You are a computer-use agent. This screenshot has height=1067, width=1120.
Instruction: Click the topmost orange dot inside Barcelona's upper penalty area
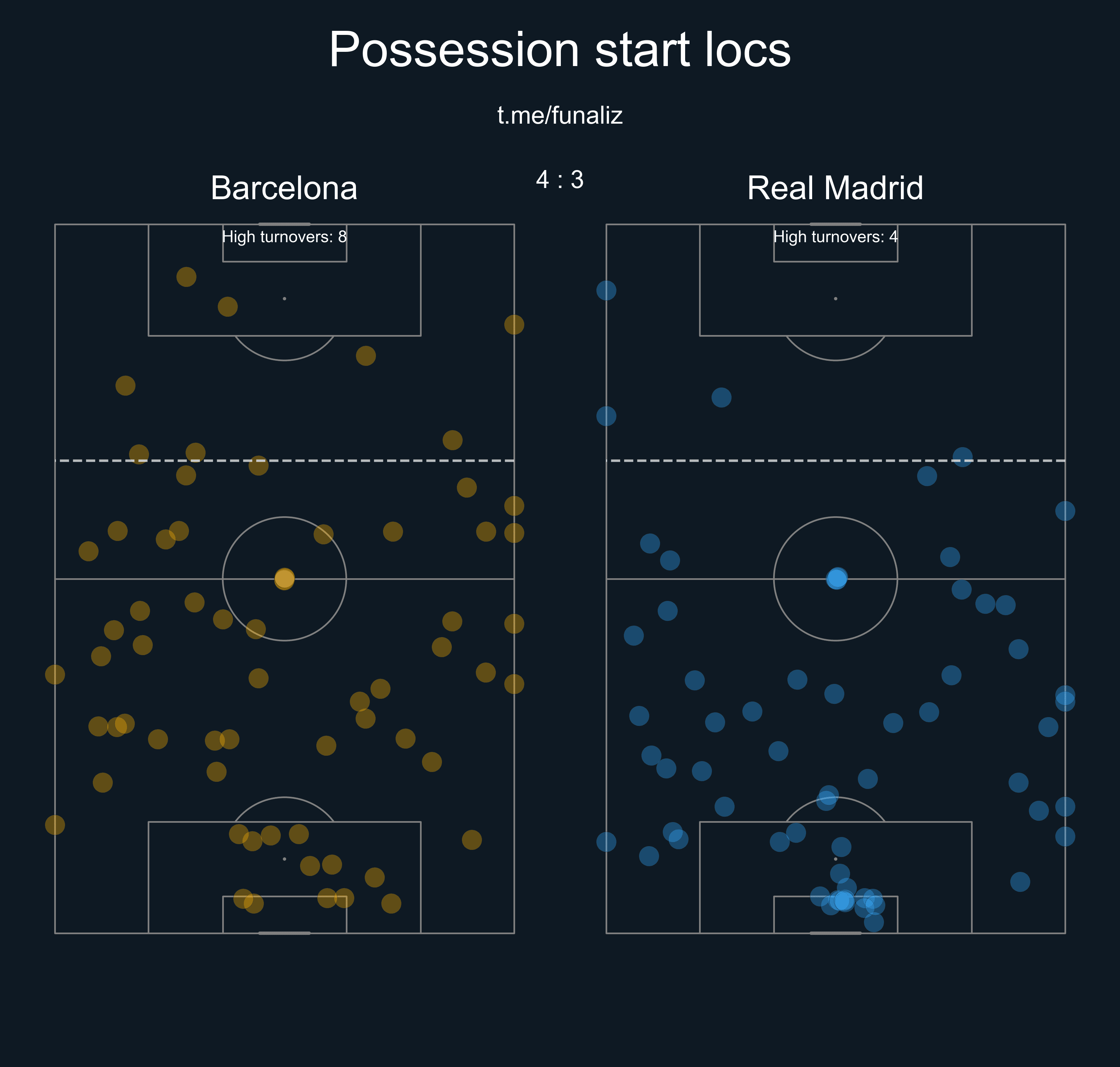click(x=187, y=277)
